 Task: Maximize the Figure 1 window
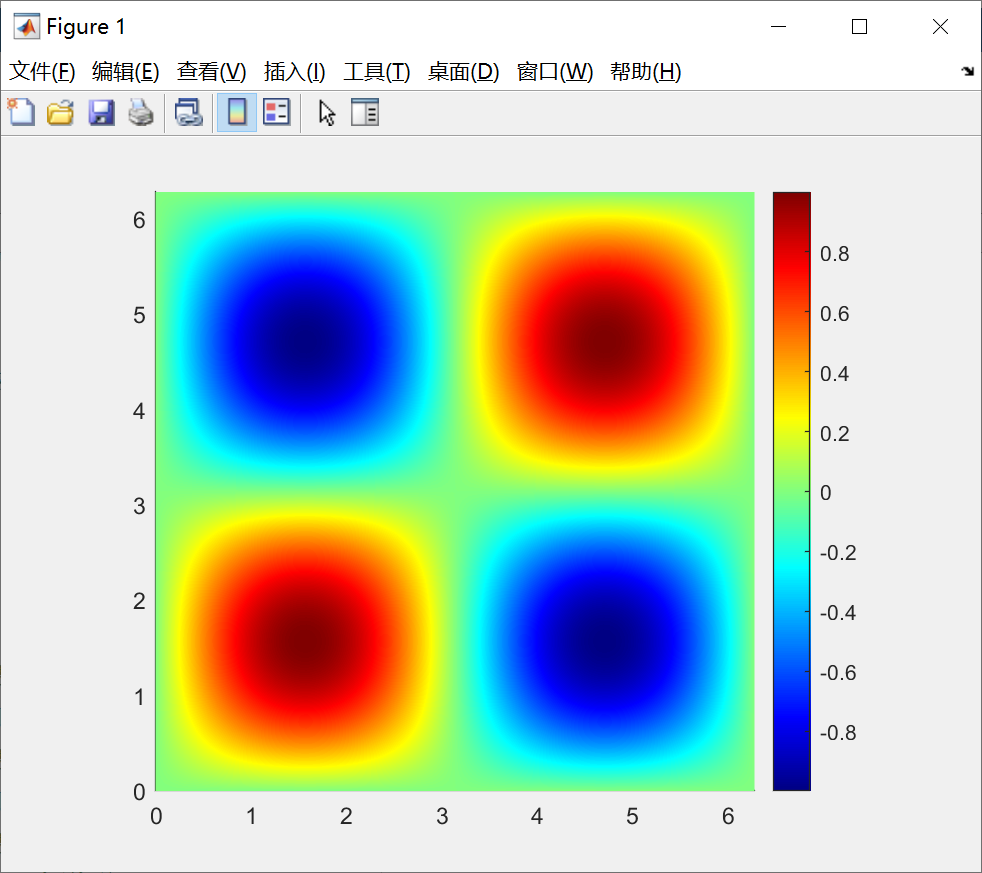click(x=859, y=26)
